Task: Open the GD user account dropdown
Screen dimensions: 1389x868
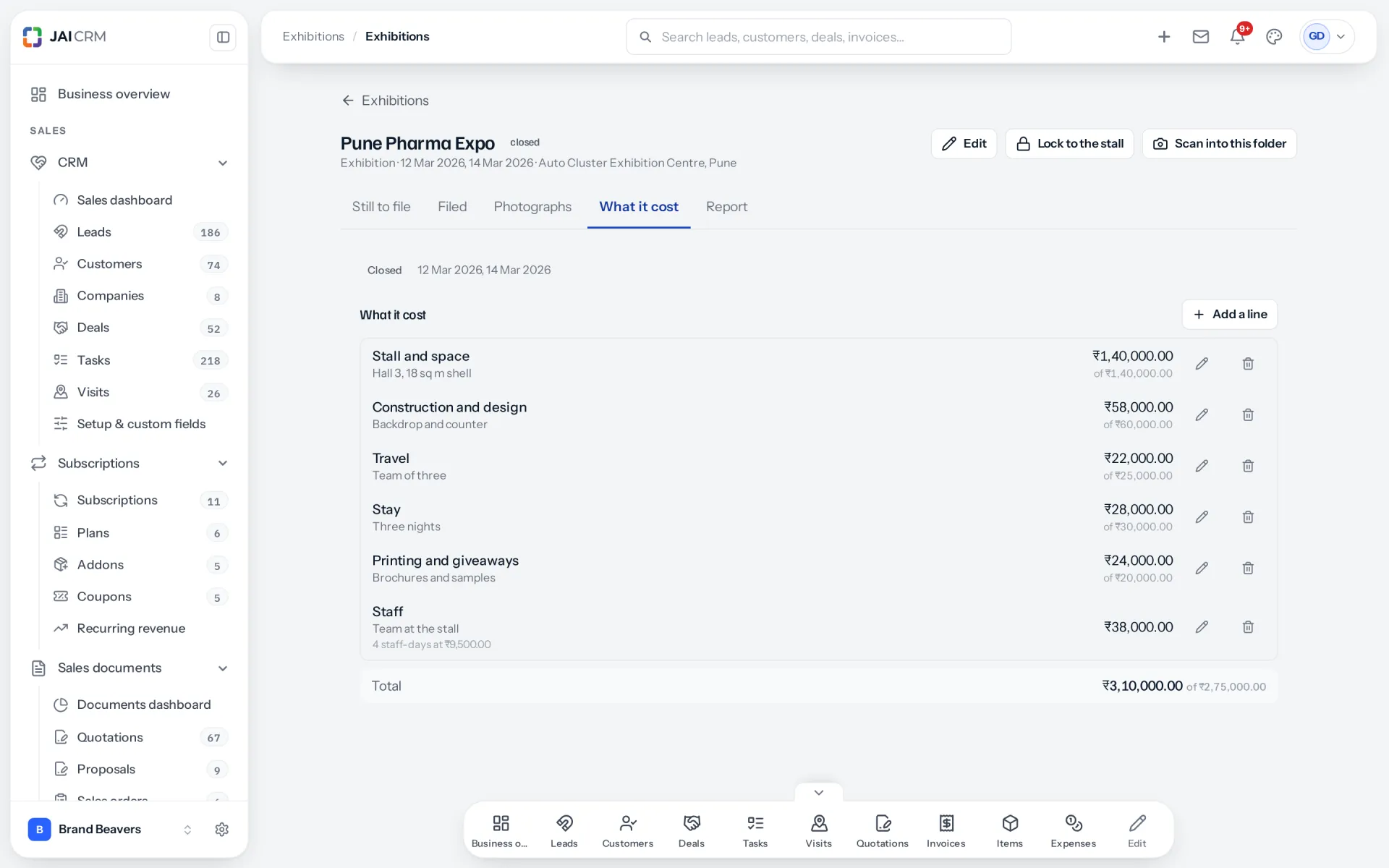Action: coord(1327,36)
